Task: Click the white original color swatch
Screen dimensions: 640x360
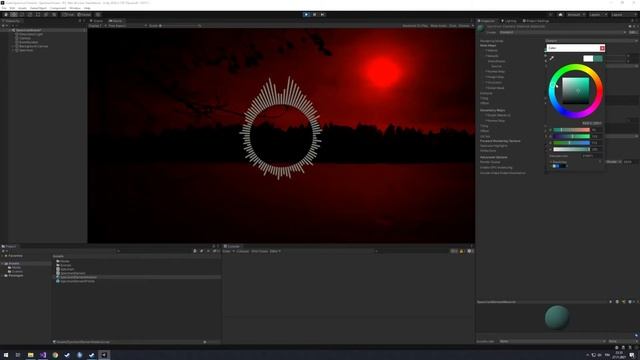Action: click(588, 59)
